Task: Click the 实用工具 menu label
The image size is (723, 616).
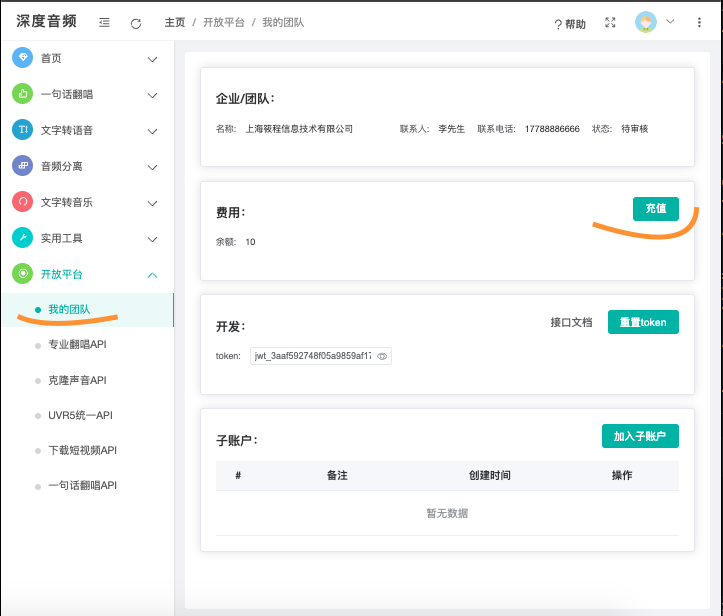Action: click(61, 238)
